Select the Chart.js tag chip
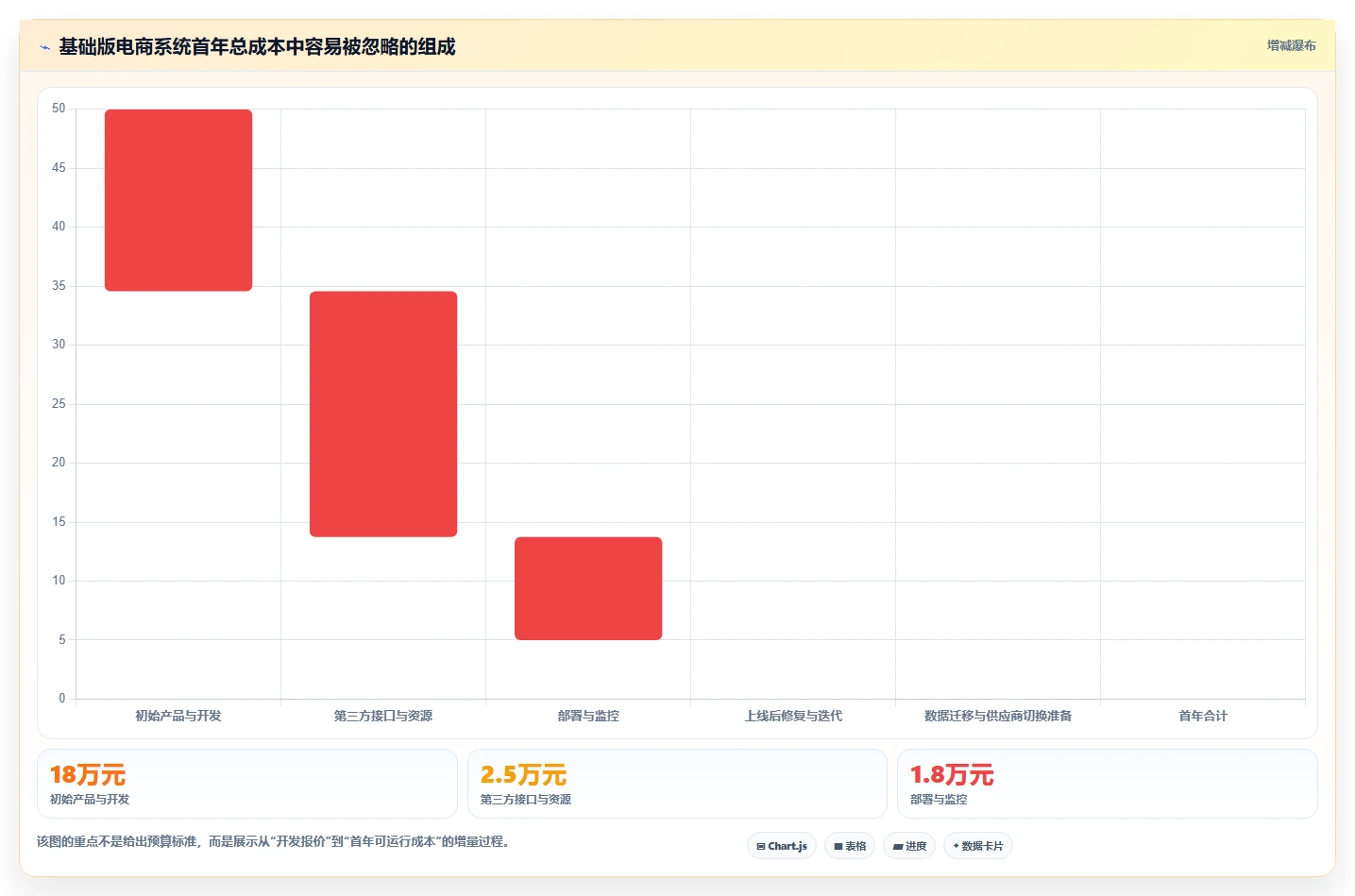This screenshot has width=1355, height=896. [x=782, y=846]
